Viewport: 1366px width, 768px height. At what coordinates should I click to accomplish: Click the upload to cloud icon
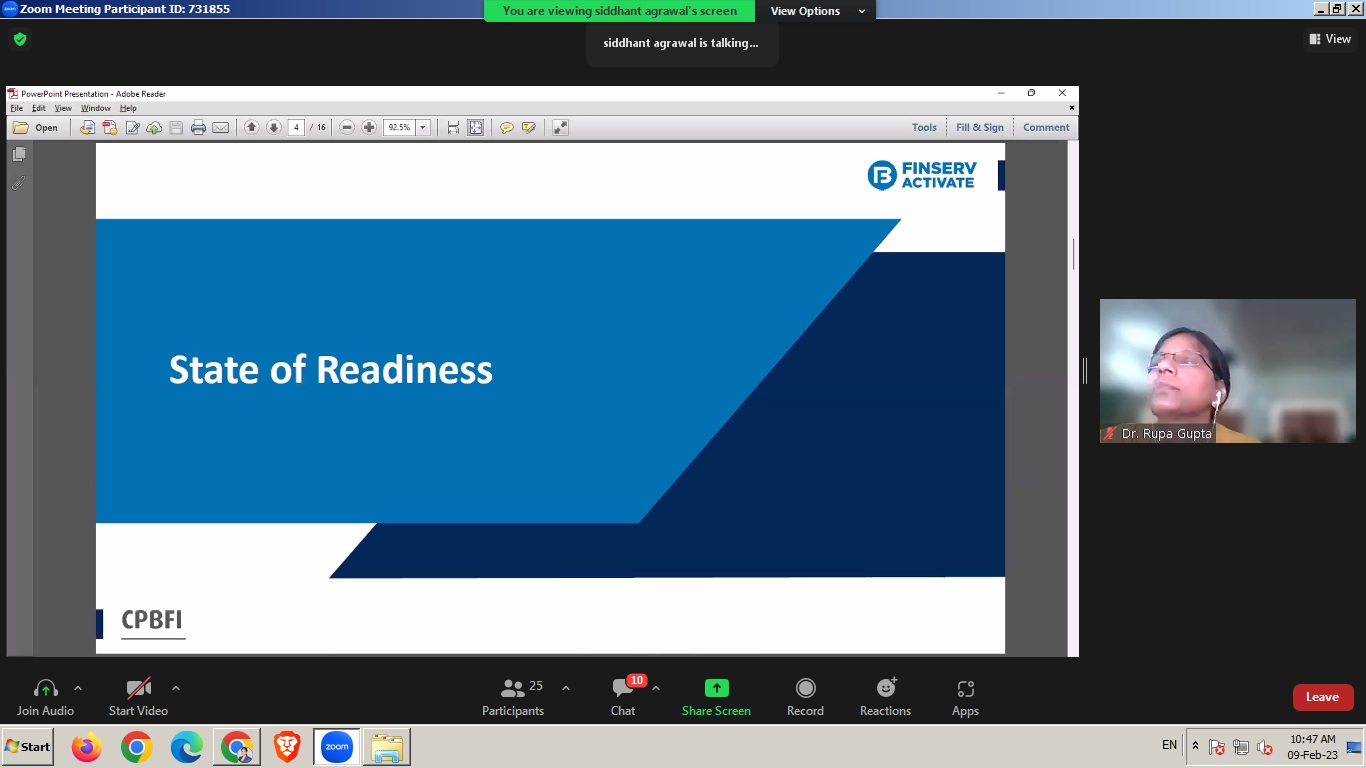[154, 127]
